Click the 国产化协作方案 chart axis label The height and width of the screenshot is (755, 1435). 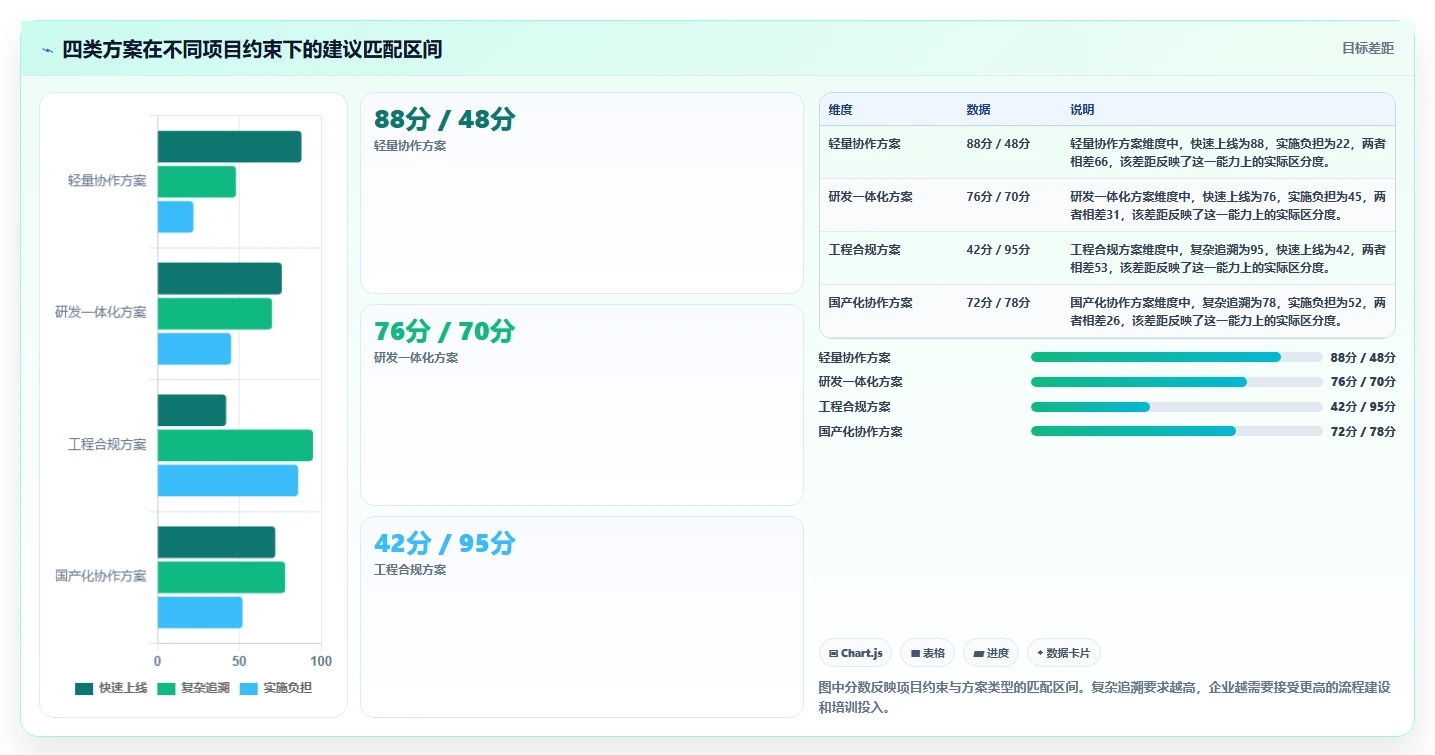(101, 576)
